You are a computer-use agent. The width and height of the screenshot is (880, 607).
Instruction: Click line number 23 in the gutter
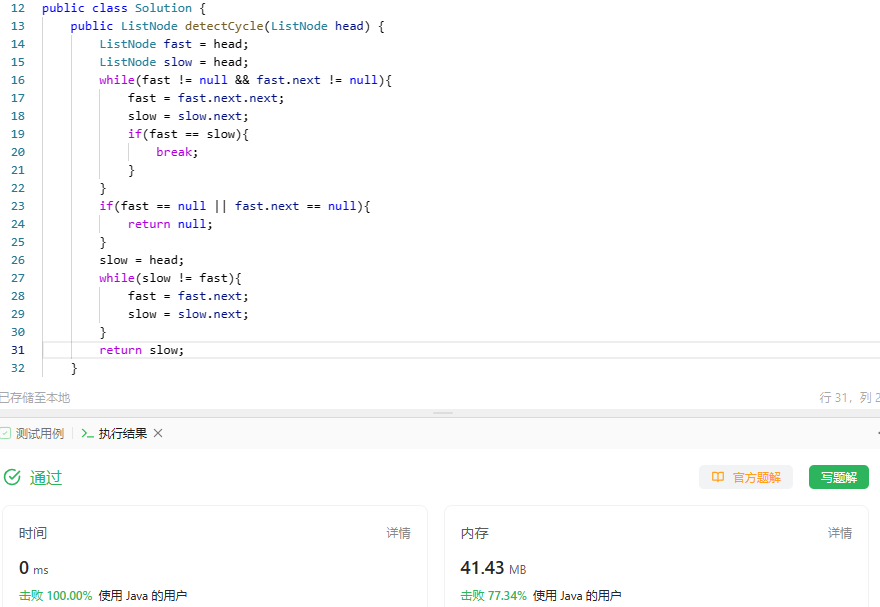pos(18,206)
